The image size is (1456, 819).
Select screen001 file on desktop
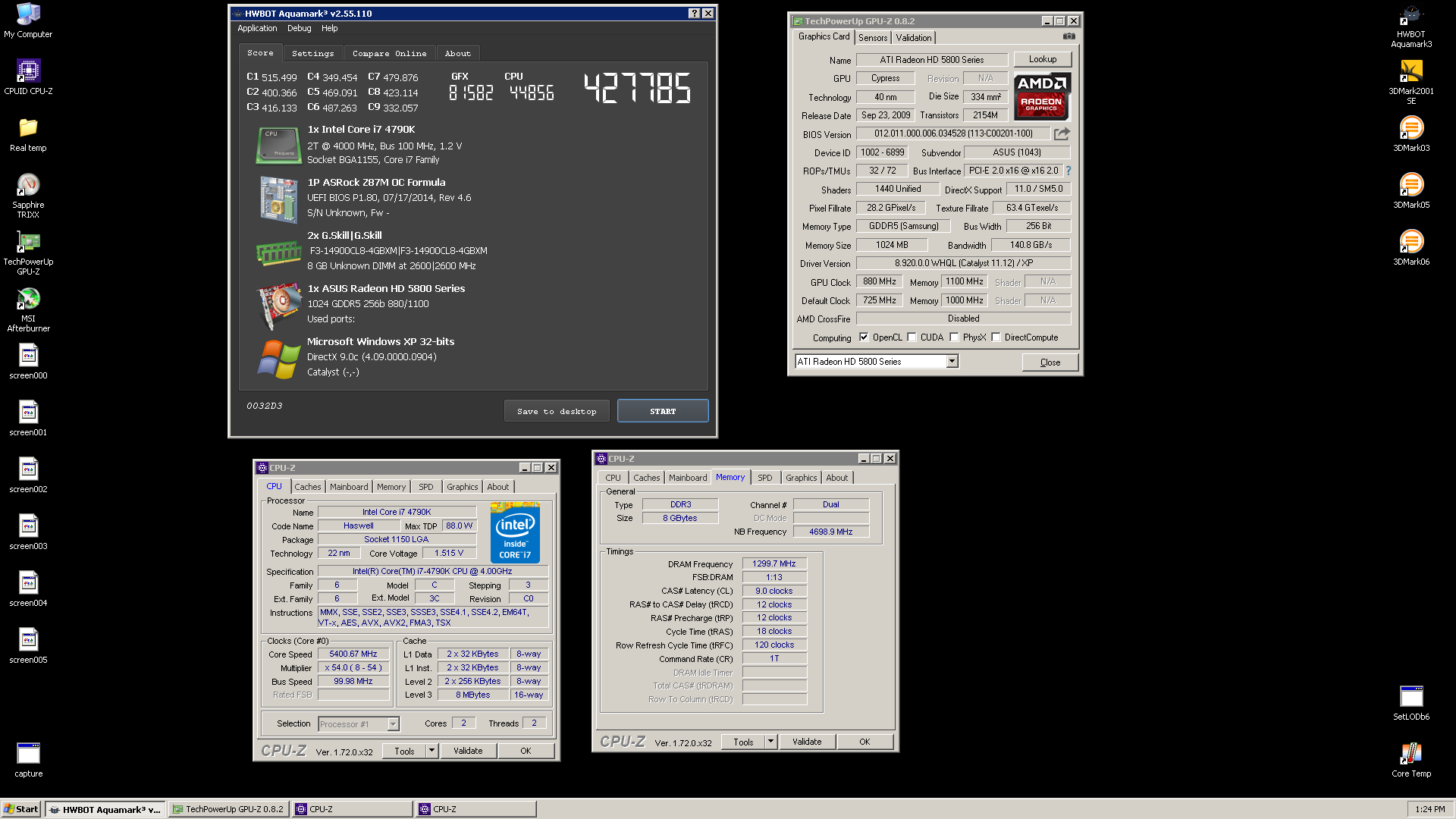click(28, 419)
